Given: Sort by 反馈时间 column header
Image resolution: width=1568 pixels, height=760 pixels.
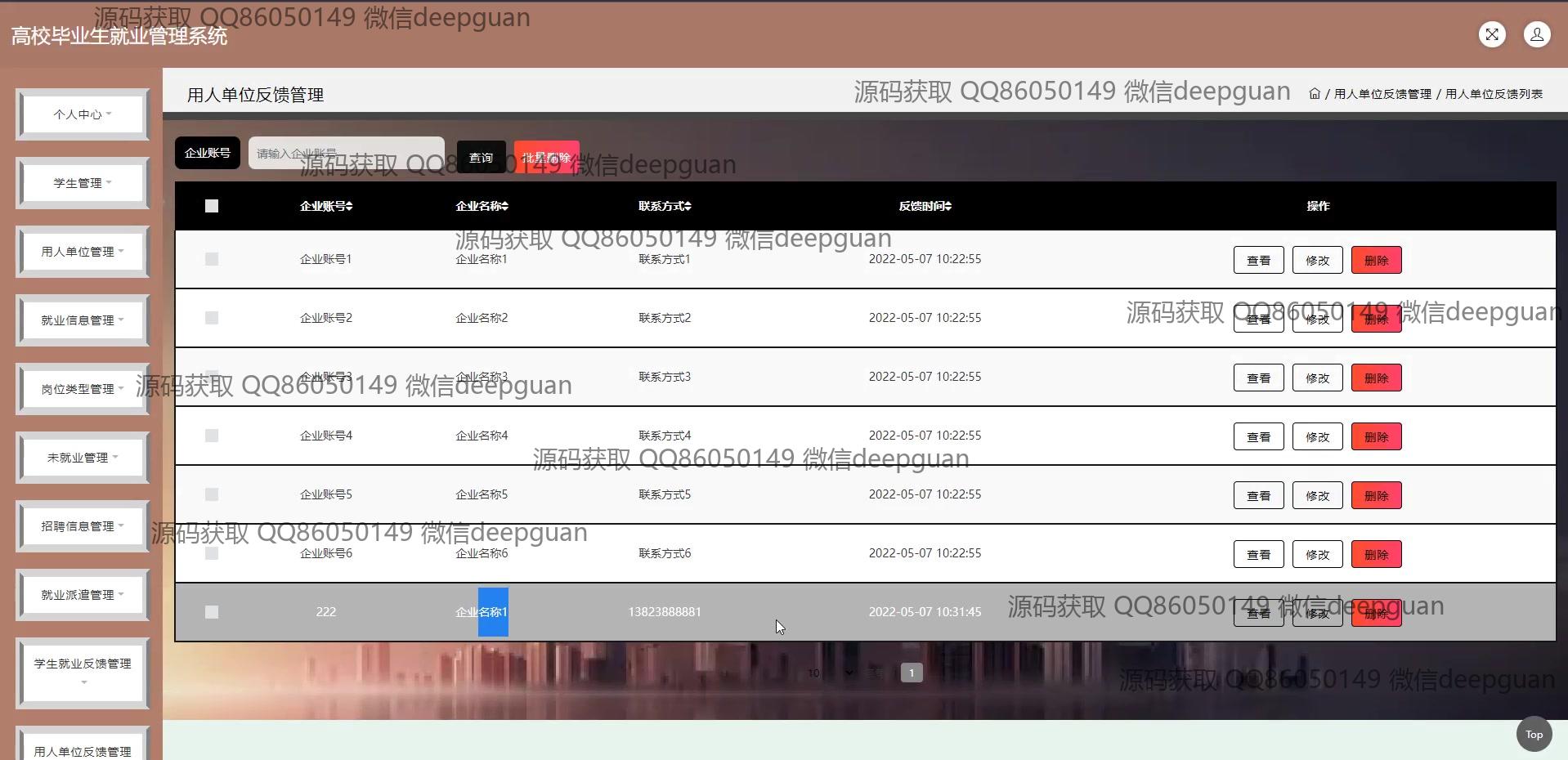Looking at the screenshot, I should point(925,206).
